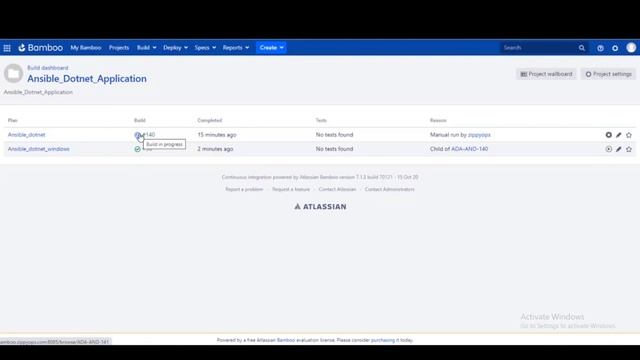Follow the Build dashboard breadcrumb link

[x=48, y=68]
